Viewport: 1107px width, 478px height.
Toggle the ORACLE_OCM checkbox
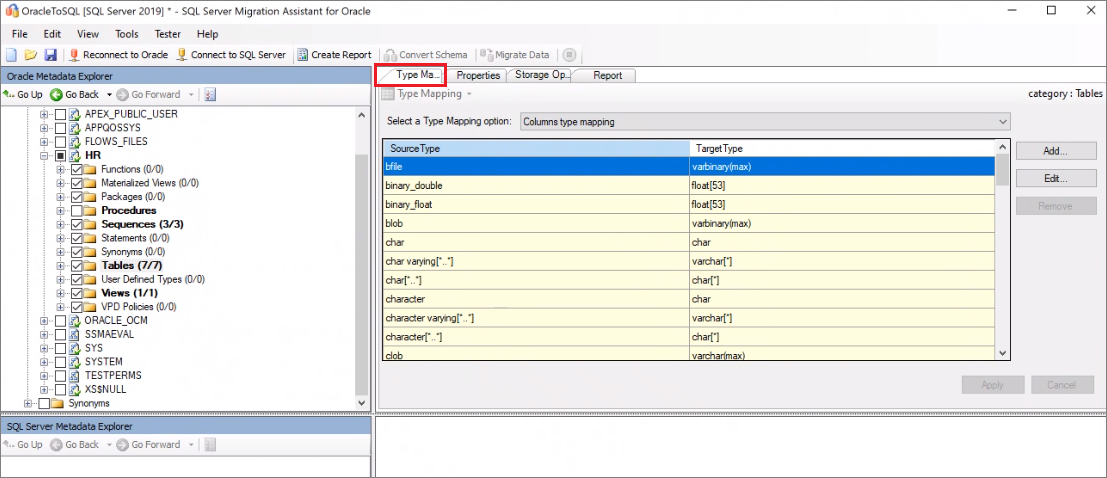pyautogui.click(x=61, y=321)
